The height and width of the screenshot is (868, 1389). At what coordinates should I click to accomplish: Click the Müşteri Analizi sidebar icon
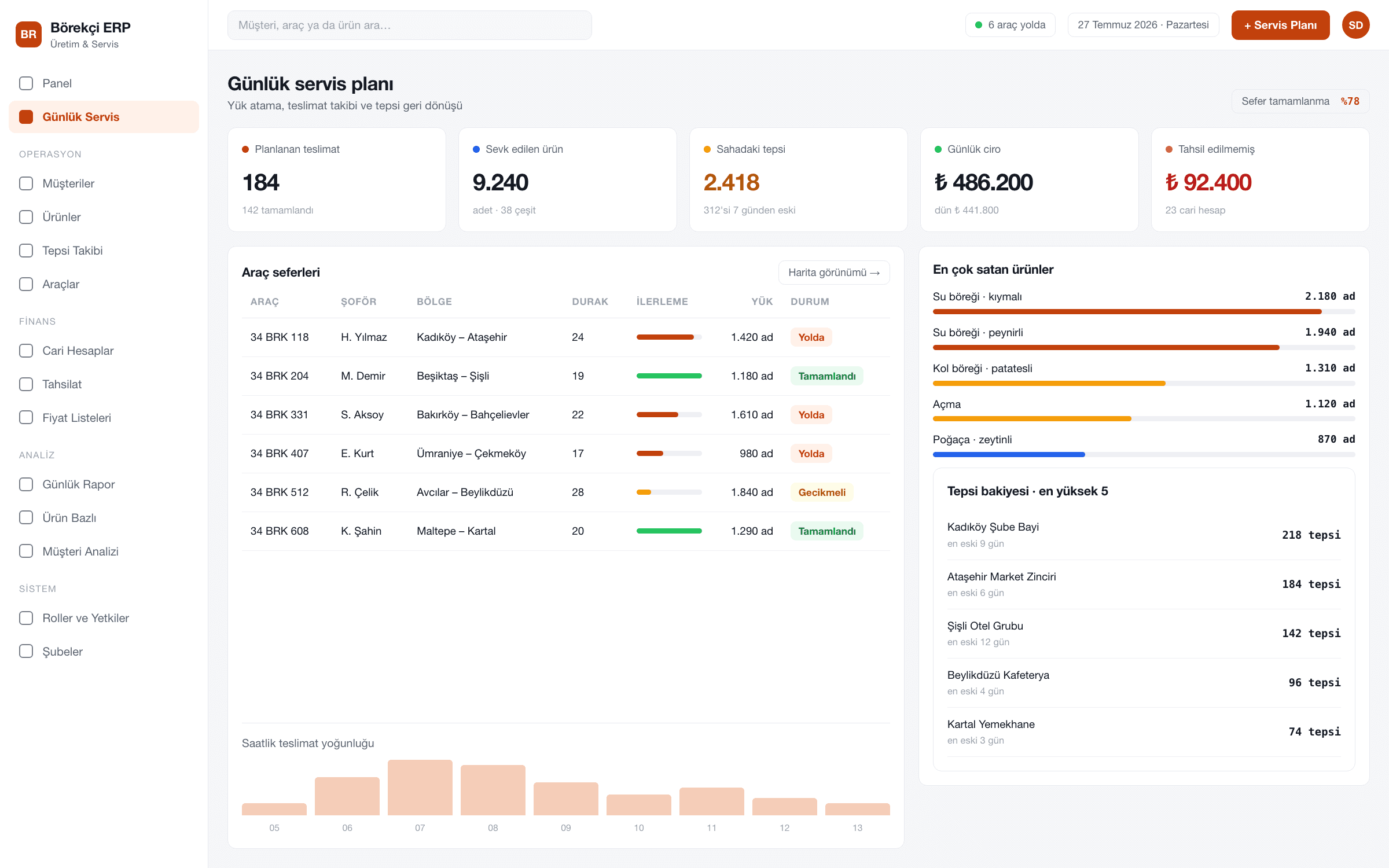point(26,551)
